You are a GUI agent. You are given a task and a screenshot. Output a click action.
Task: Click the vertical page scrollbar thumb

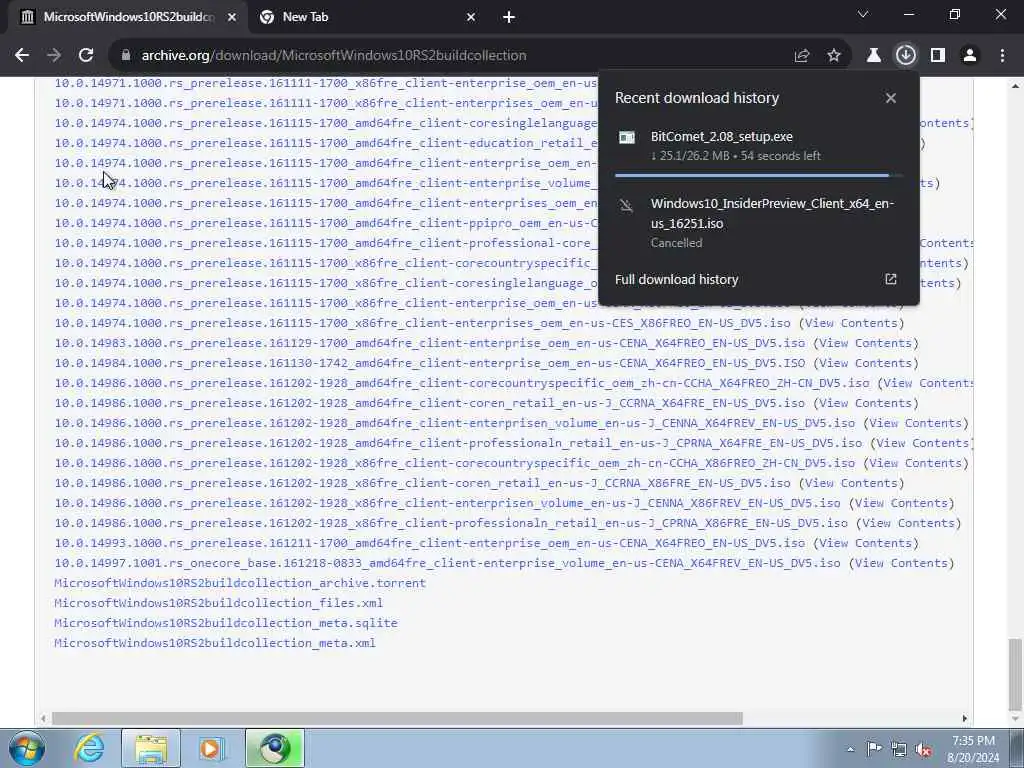click(x=1015, y=675)
